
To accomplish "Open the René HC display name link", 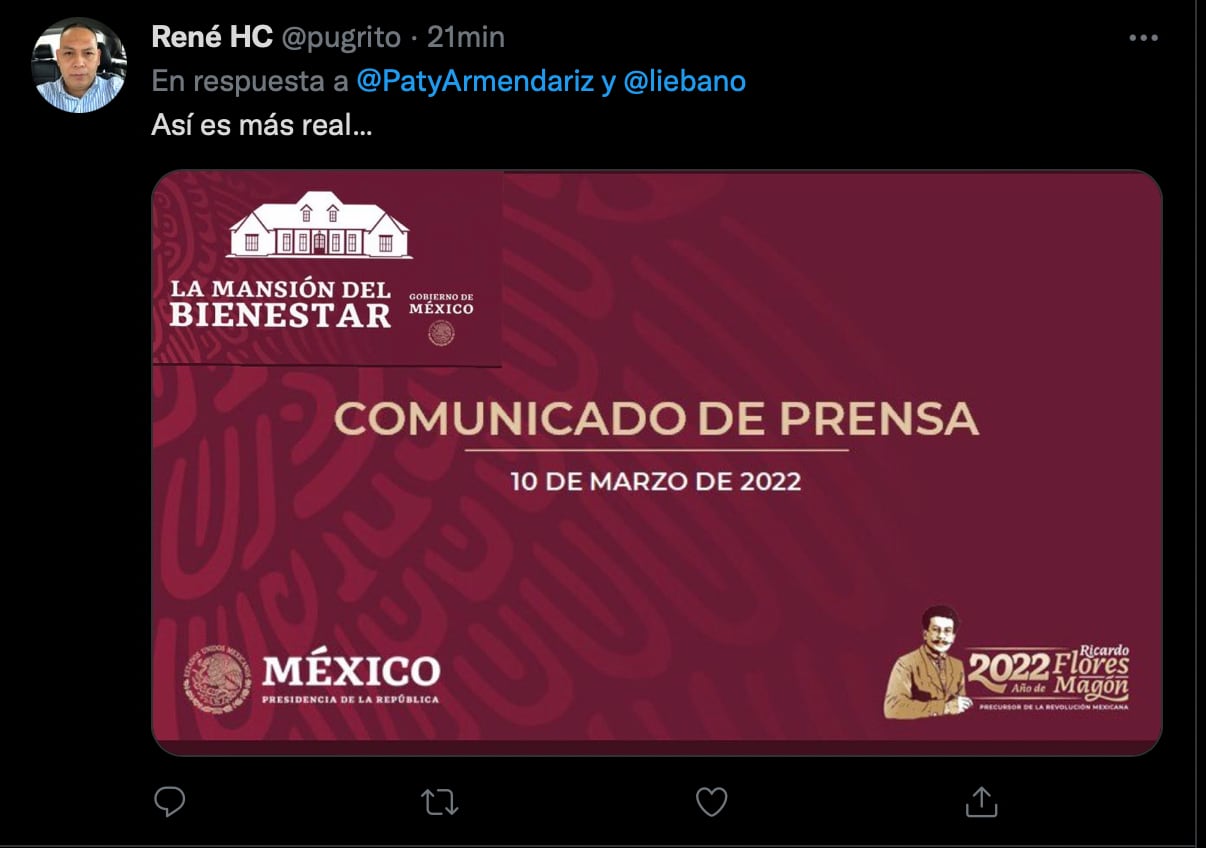I will point(212,38).
